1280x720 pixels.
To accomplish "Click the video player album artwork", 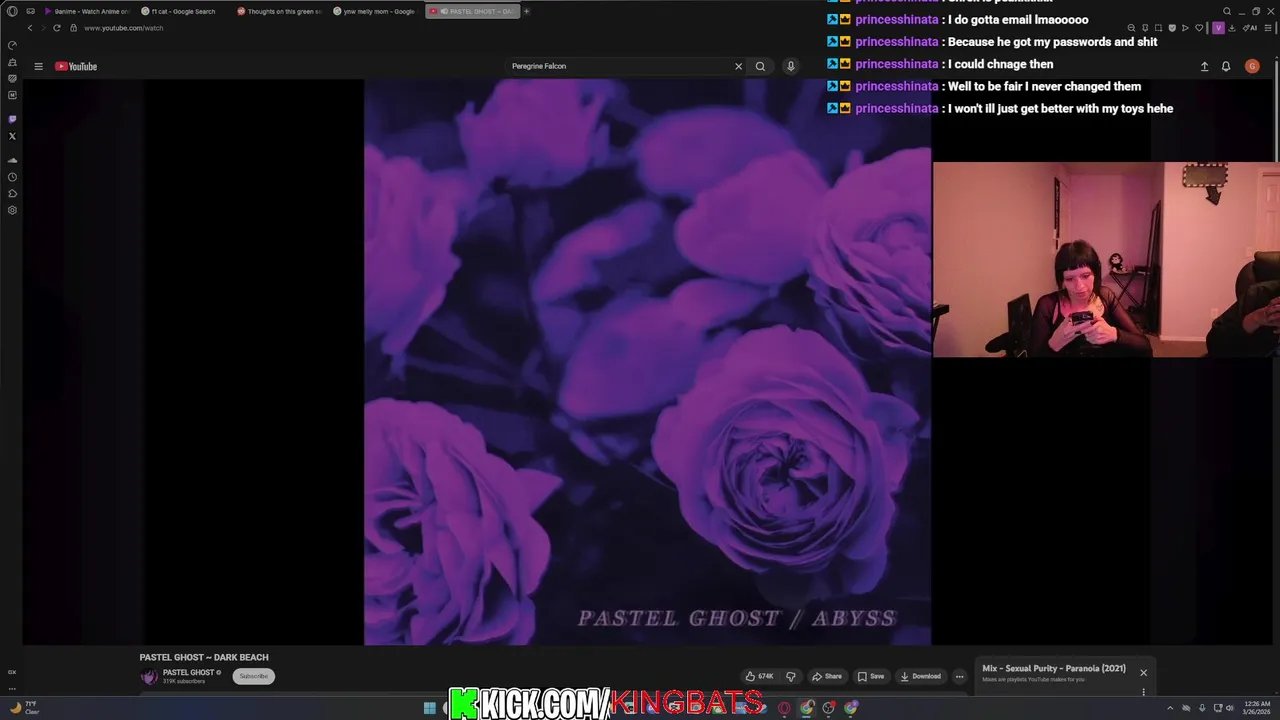I will click(x=648, y=362).
